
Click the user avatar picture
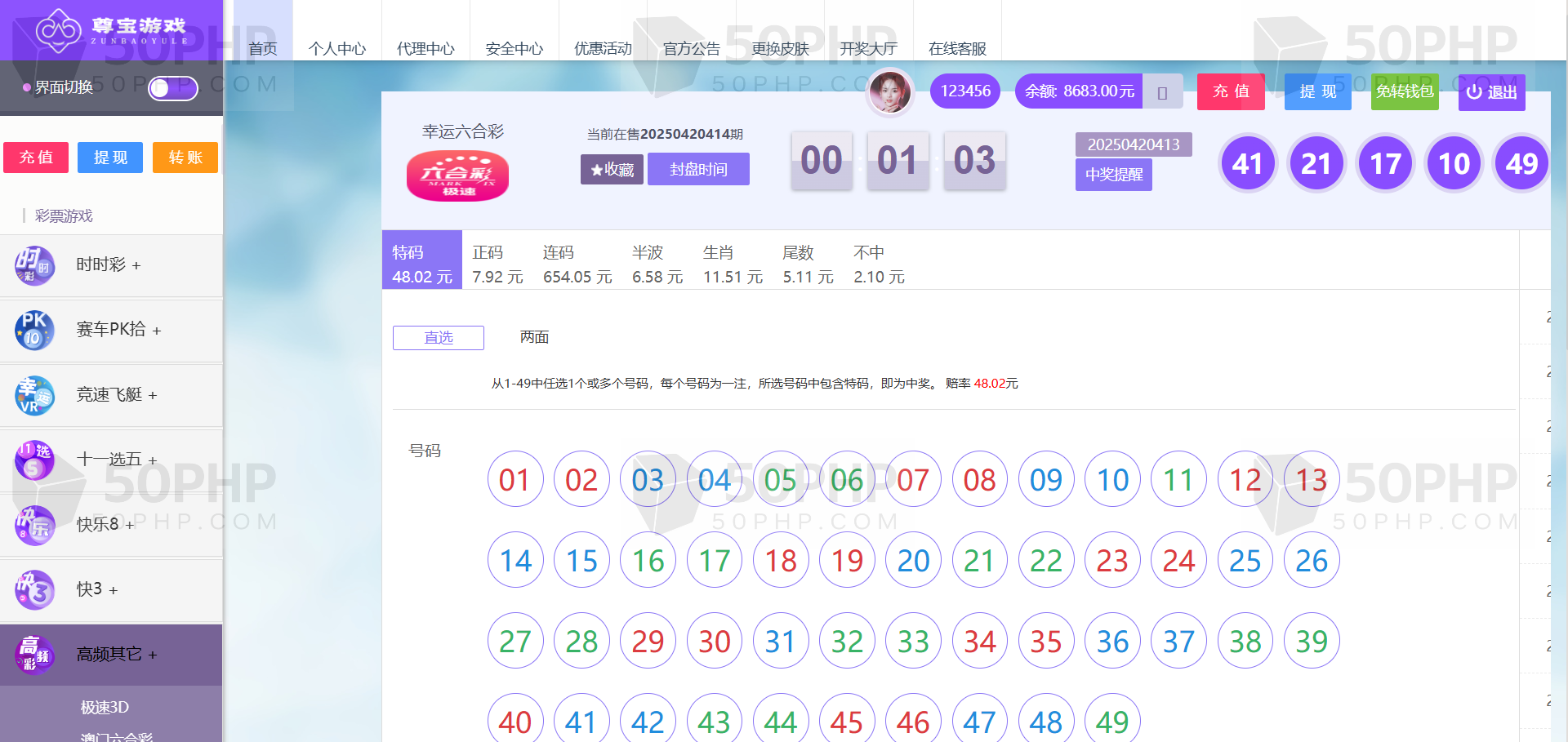(890, 91)
